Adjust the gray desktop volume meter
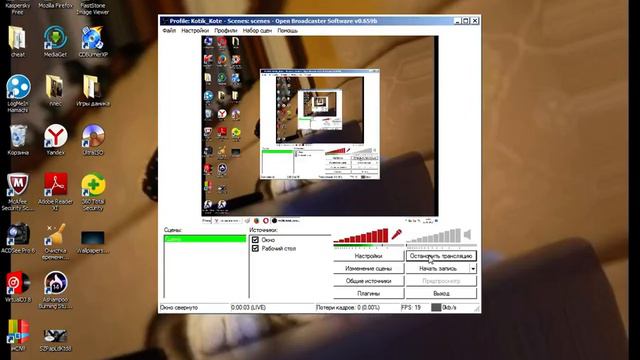Viewport: 640px width, 360px height. click(x=433, y=236)
